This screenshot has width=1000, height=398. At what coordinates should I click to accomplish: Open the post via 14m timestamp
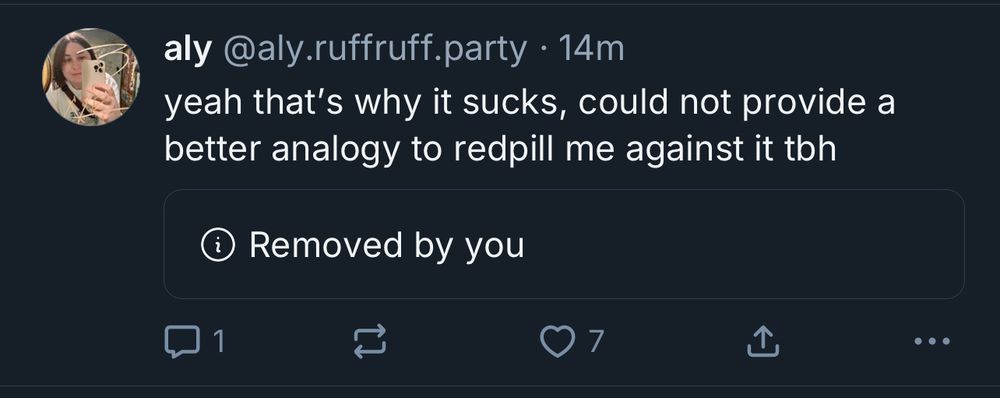click(591, 49)
